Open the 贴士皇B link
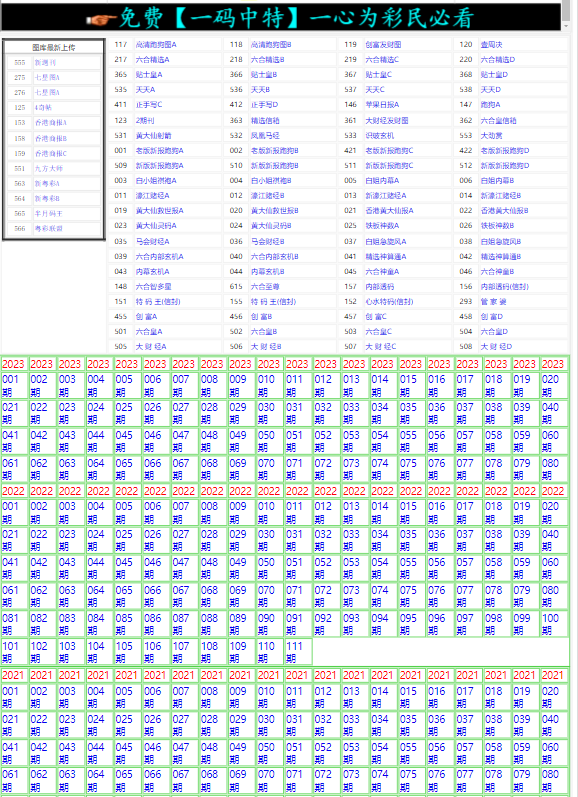Viewport: 578px width, 797px height. 264,75
